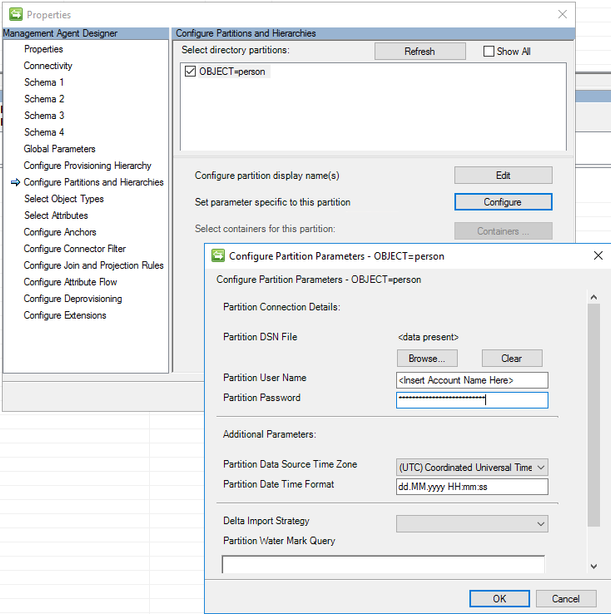Viewport: 611px width, 614px height.
Task: Click the Configure partition parameter button
Action: coord(503,202)
